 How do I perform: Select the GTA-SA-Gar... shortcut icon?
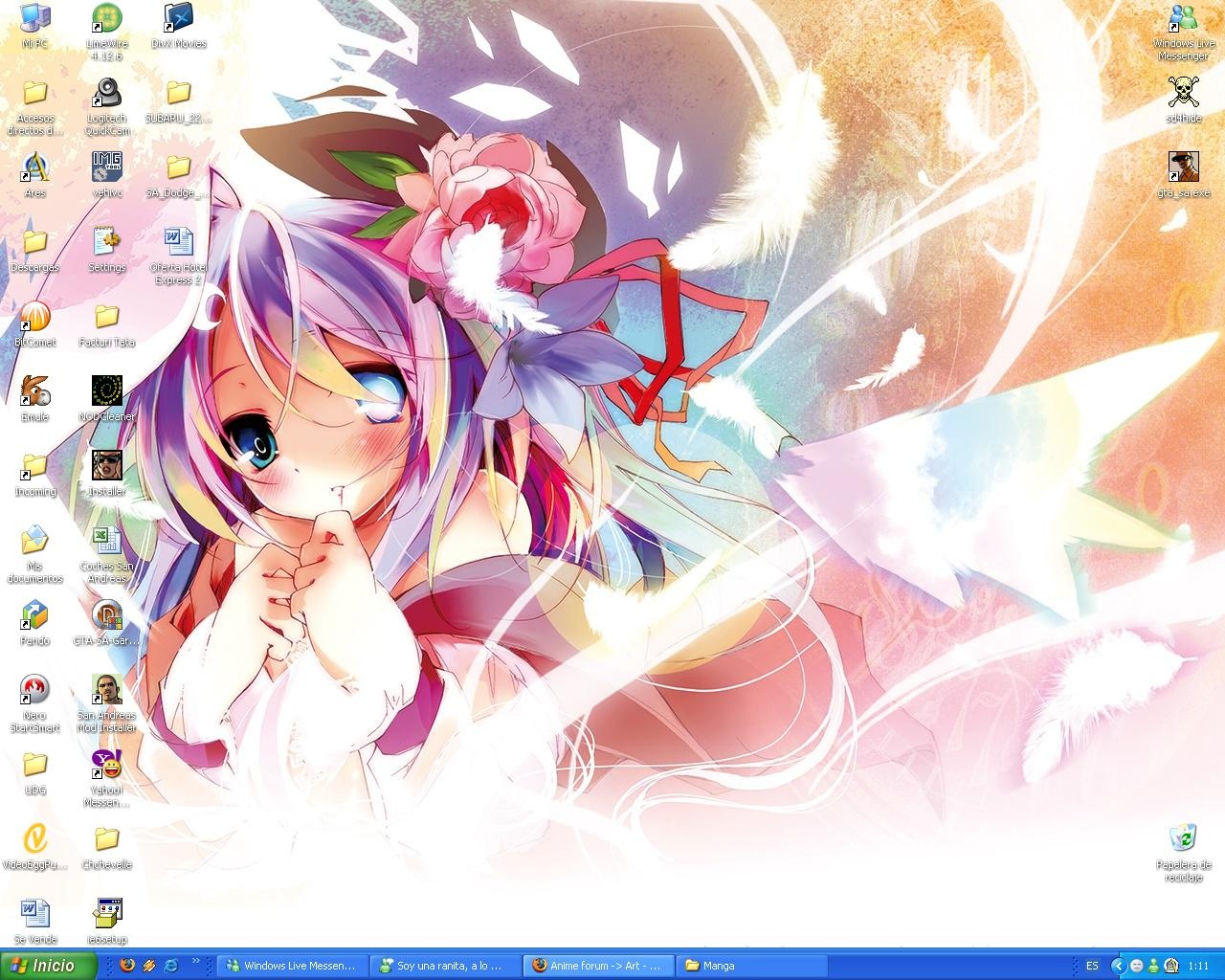coord(106,624)
